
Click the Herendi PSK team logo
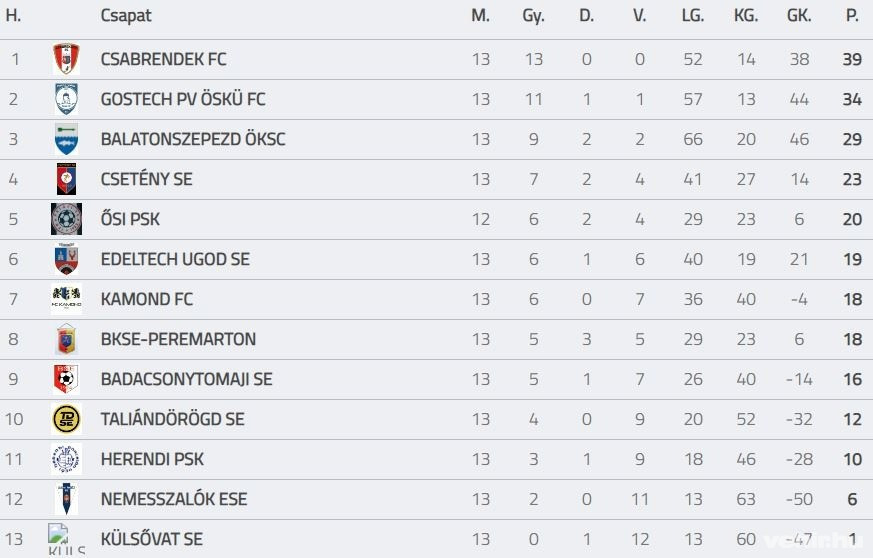pyautogui.click(x=66, y=459)
